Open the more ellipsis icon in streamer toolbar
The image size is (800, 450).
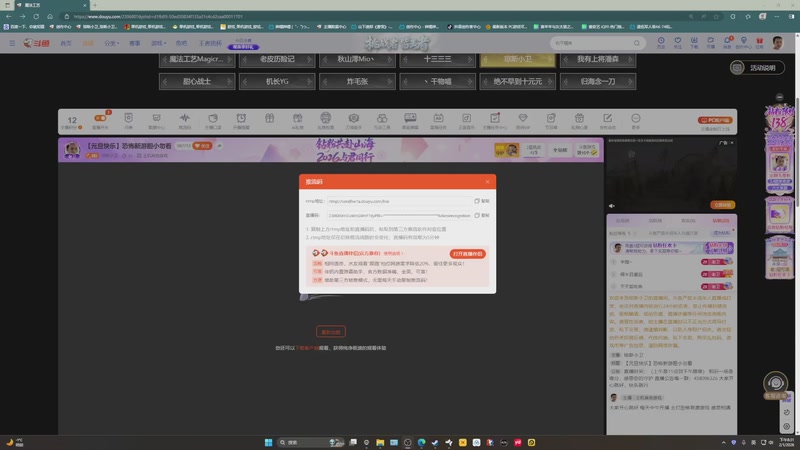635,118
